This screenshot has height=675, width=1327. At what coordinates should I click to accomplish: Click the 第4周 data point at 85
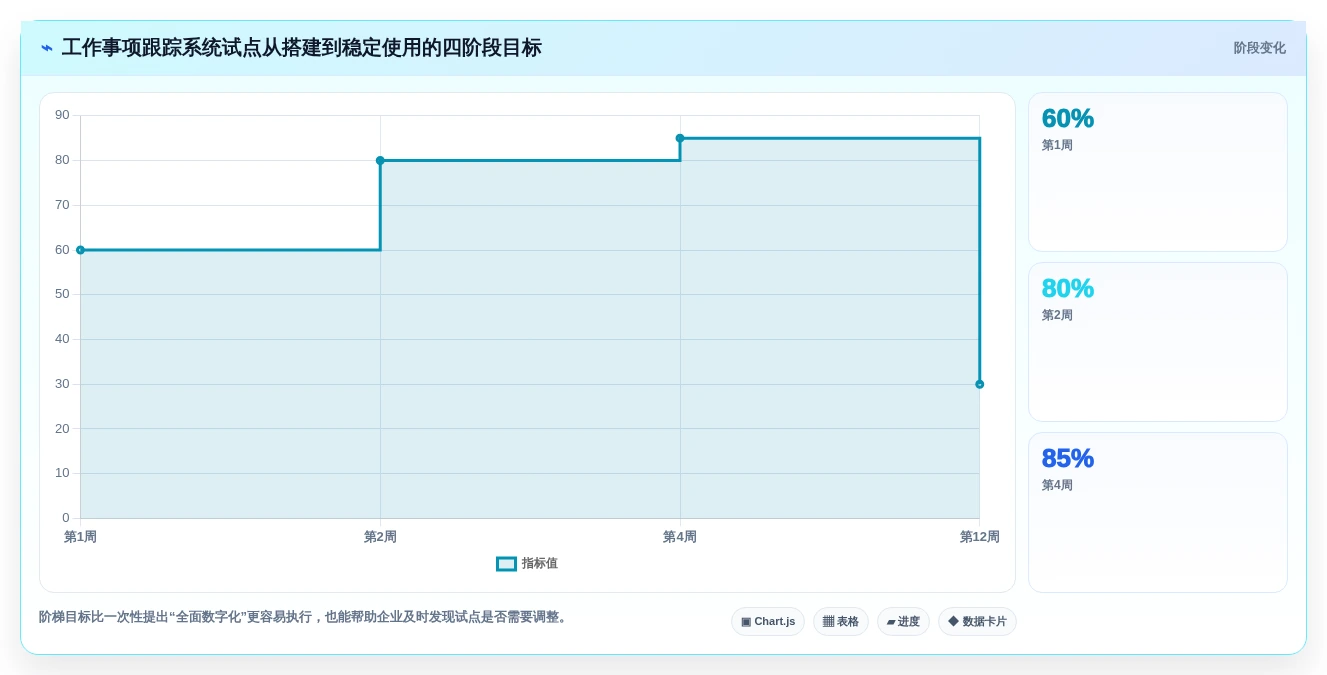pos(680,138)
